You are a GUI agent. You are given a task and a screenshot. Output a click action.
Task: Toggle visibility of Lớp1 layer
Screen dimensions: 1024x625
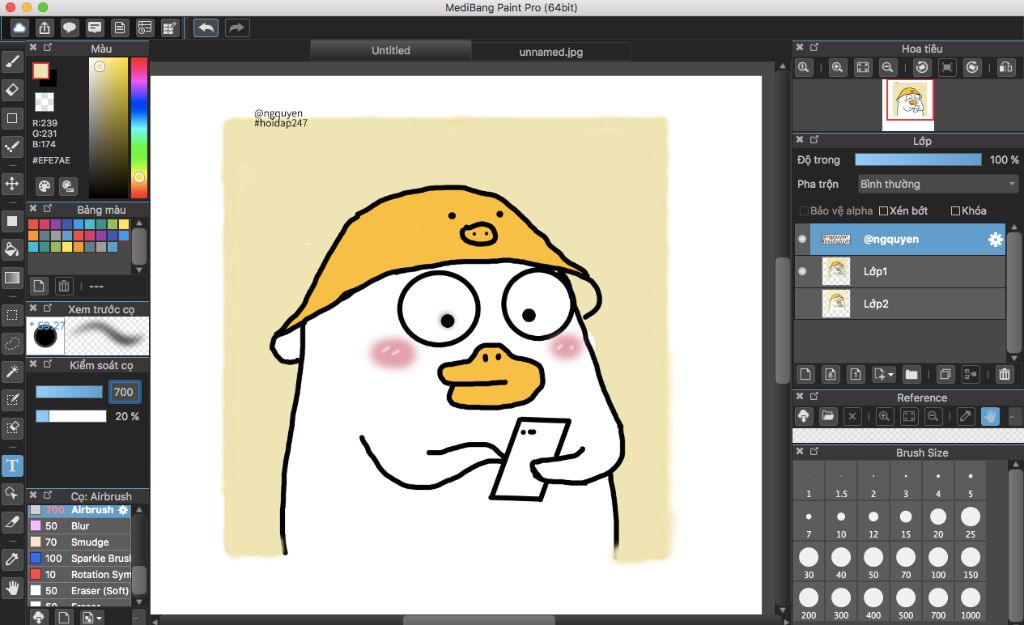coord(802,271)
